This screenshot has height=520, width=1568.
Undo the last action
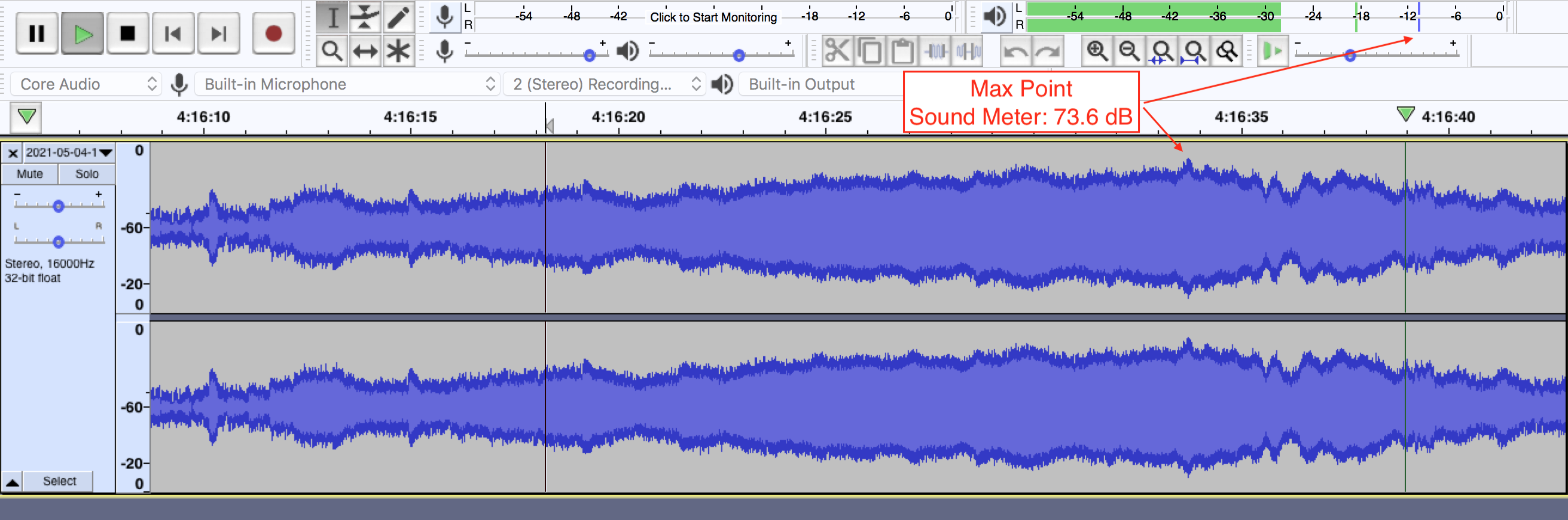click(x=1015, y=50)
